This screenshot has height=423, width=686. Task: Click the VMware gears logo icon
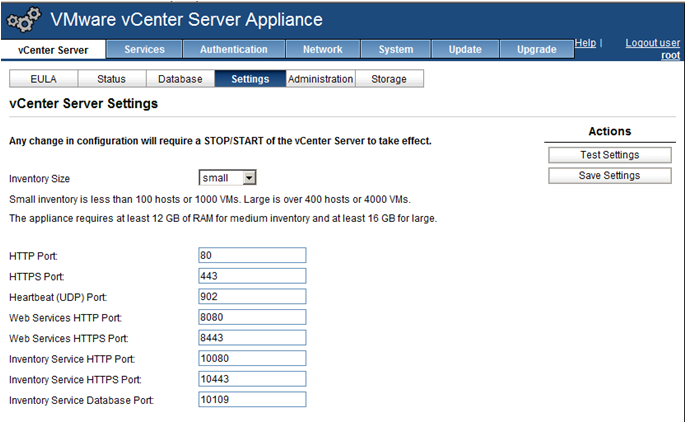click(x=22, y=19)
